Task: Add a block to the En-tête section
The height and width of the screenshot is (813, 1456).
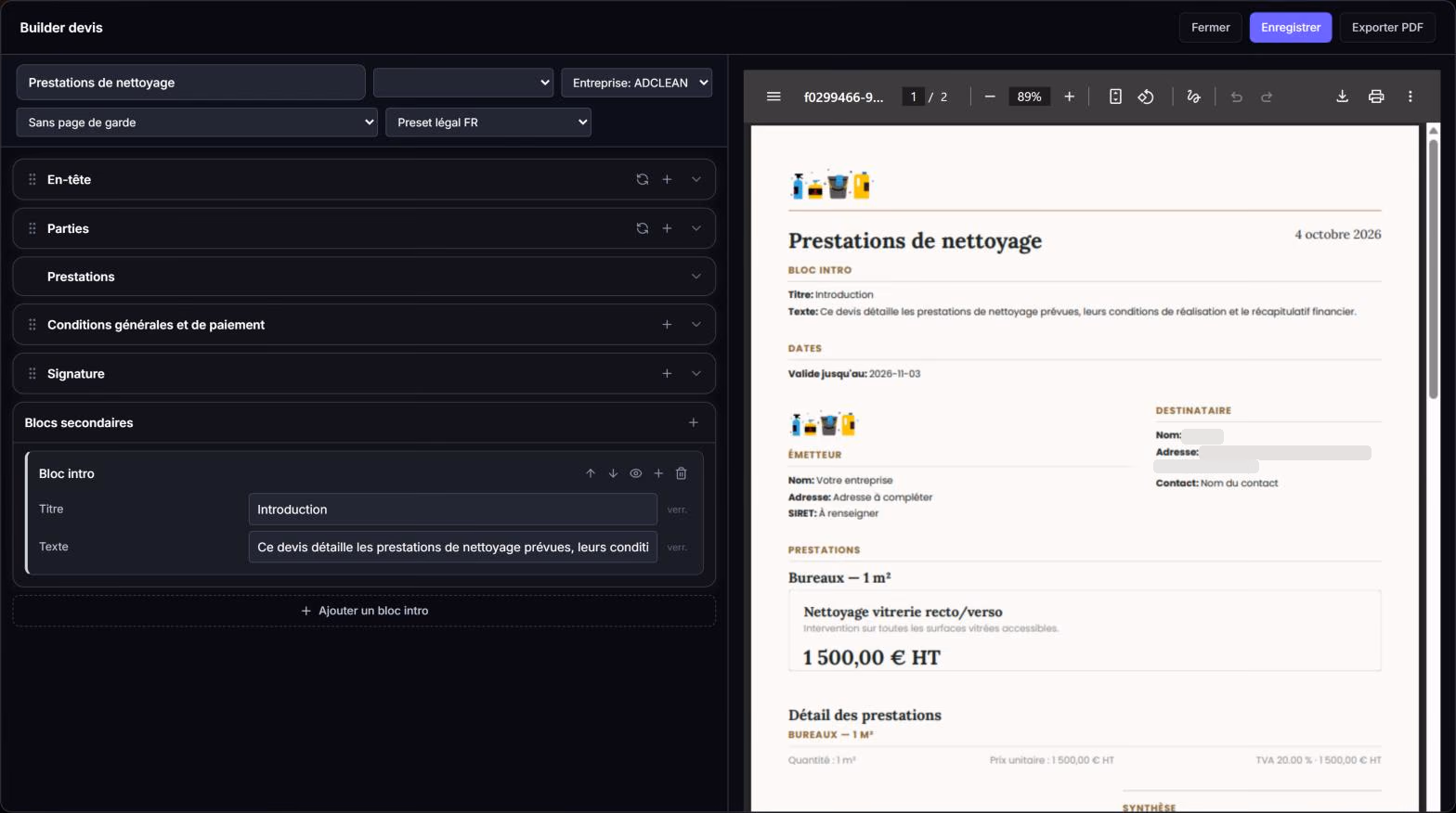Action: [x=667, y=179]
